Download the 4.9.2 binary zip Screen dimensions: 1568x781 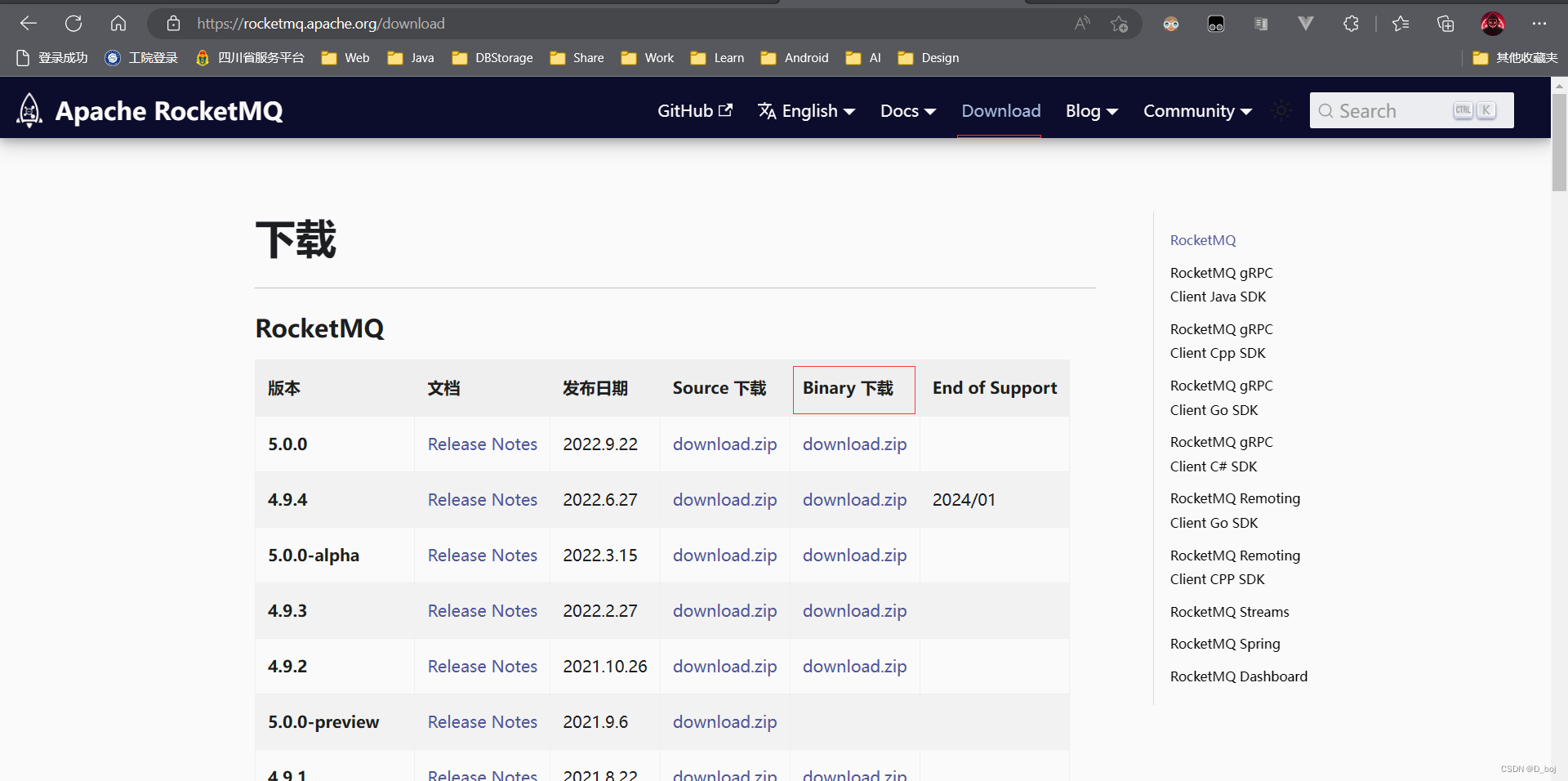(854, 667)
